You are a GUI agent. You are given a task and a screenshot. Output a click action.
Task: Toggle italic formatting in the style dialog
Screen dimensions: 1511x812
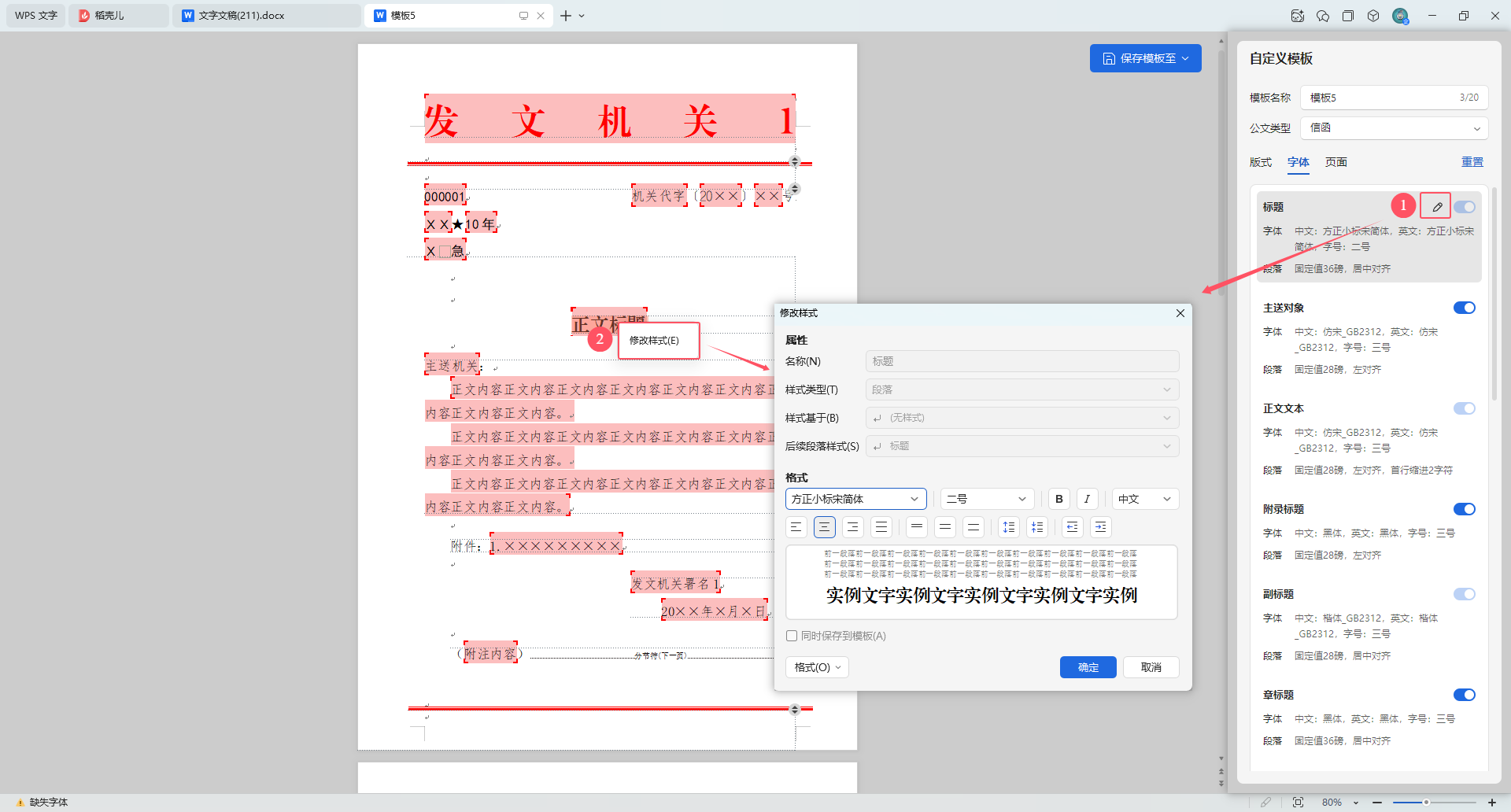point(1087,499)
